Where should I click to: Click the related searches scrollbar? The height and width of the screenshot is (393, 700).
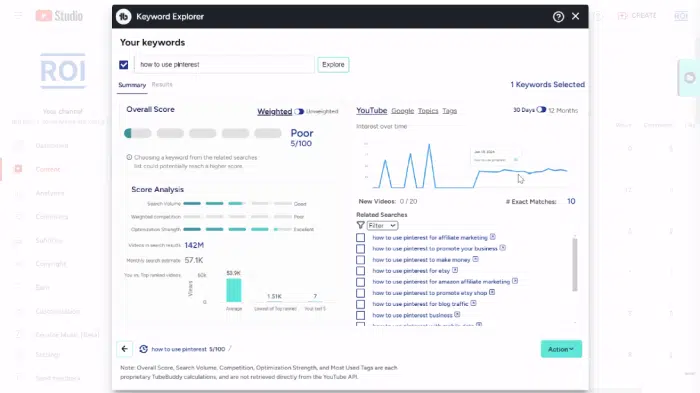click(575, 264)
